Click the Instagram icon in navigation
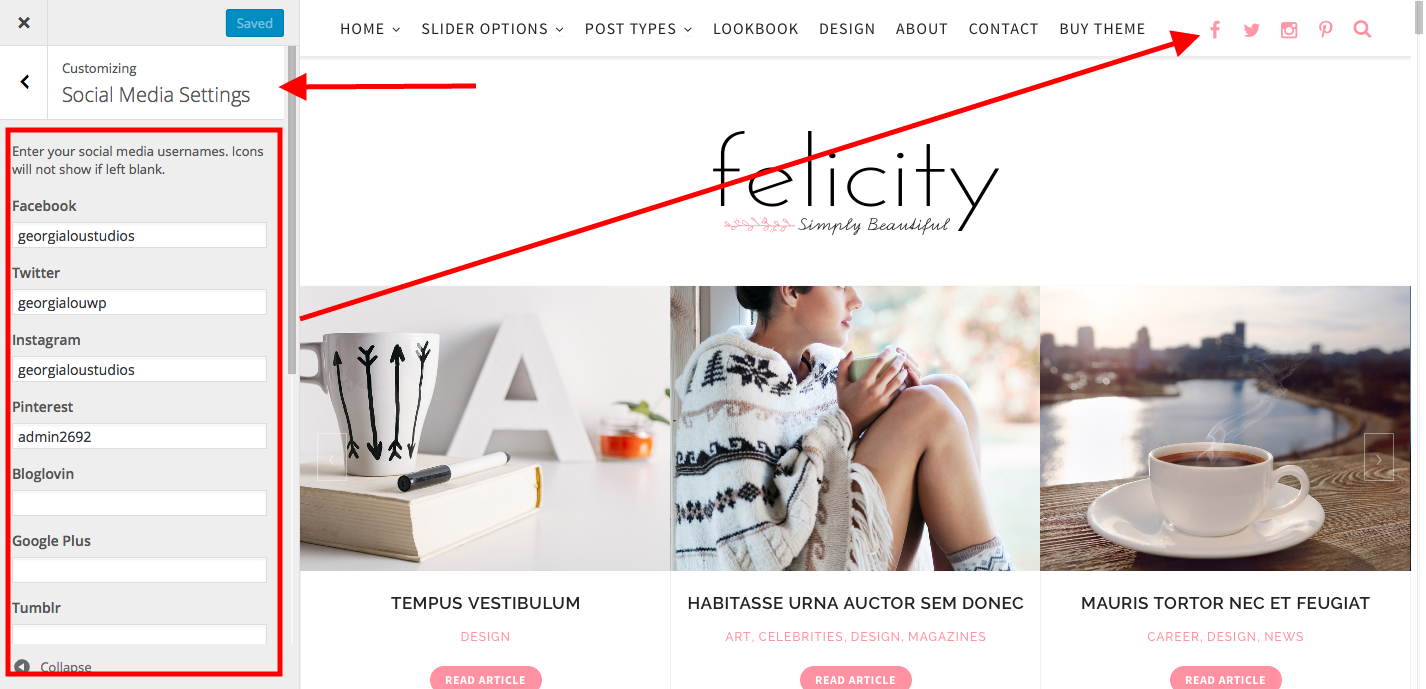 click(x=1289, y=30)
